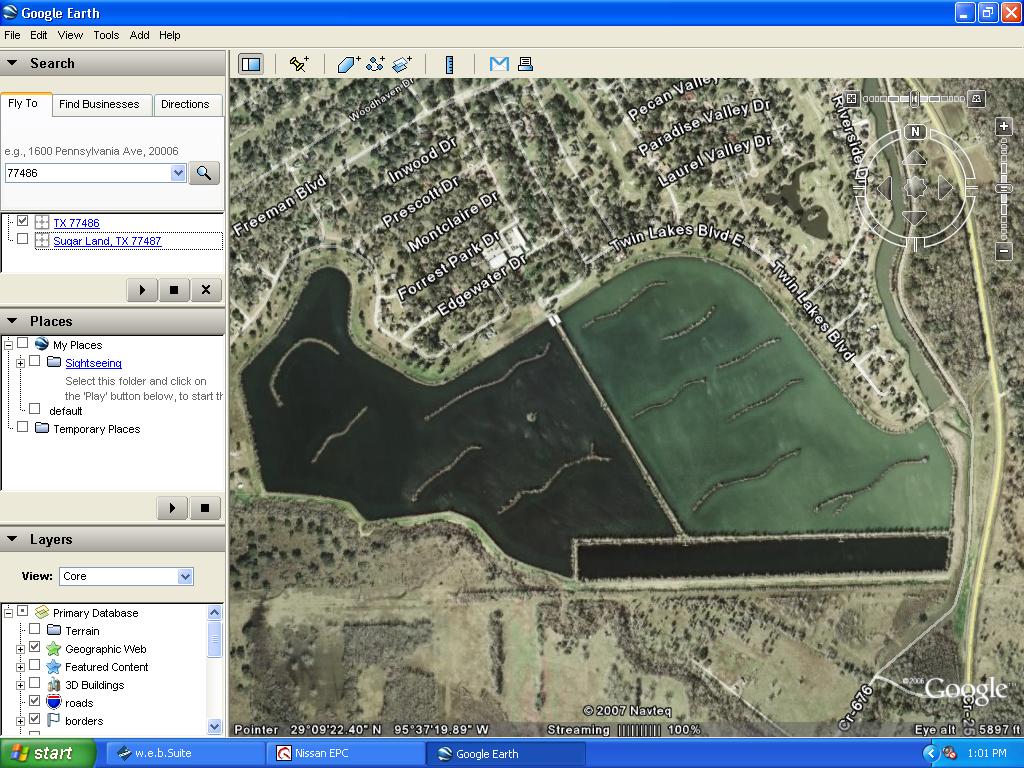Switch to the Find Businesses tab
The width and height of the screenshot is (1024, 768).
(99, 104)
